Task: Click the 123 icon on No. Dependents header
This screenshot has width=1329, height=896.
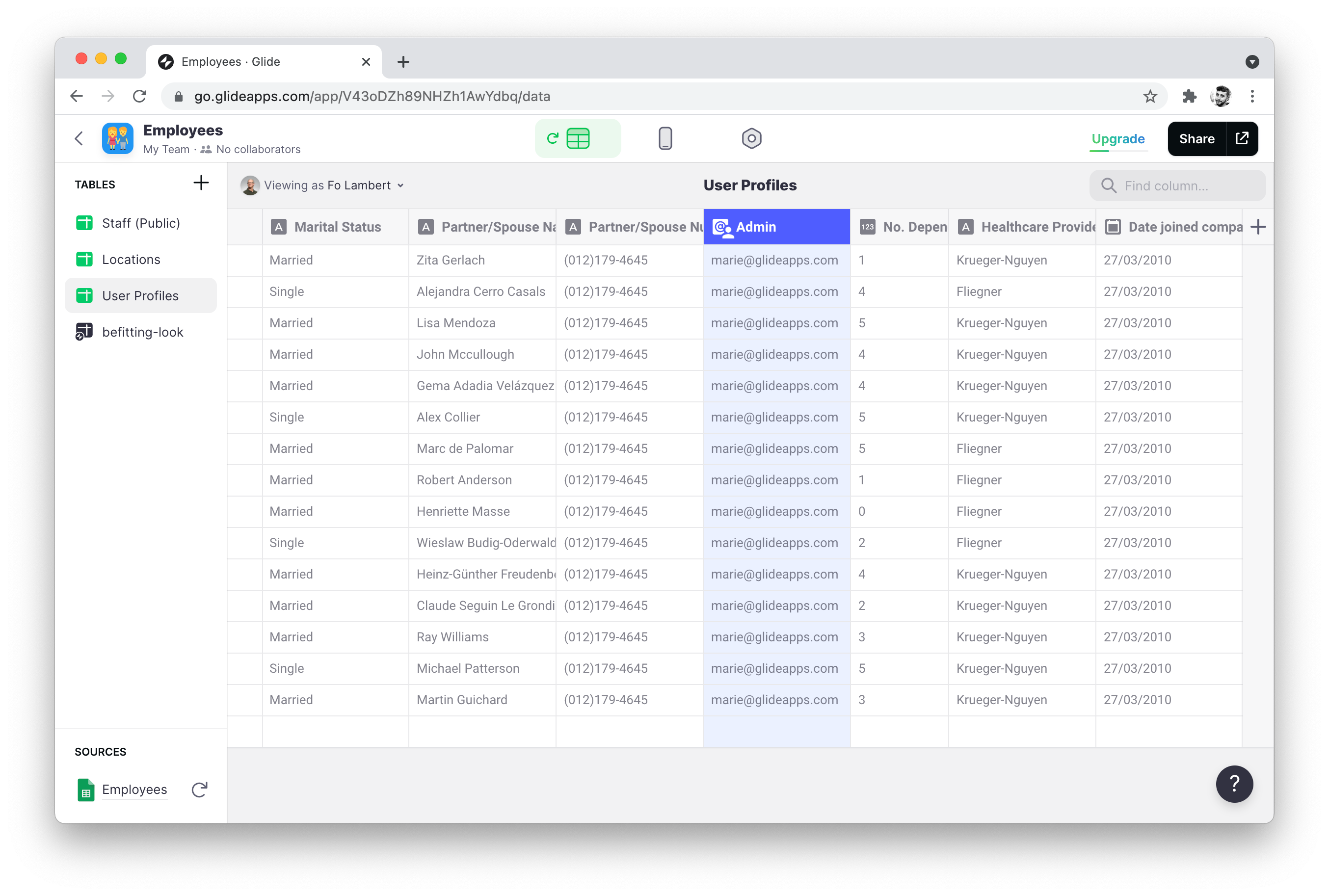Action: (x=868, y=226)
